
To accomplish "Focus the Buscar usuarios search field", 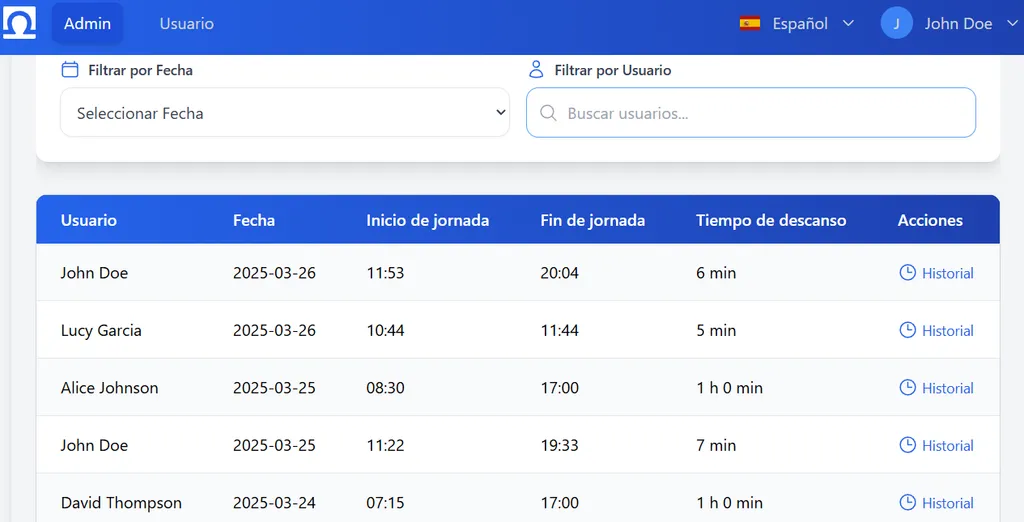I will [760, 113].
